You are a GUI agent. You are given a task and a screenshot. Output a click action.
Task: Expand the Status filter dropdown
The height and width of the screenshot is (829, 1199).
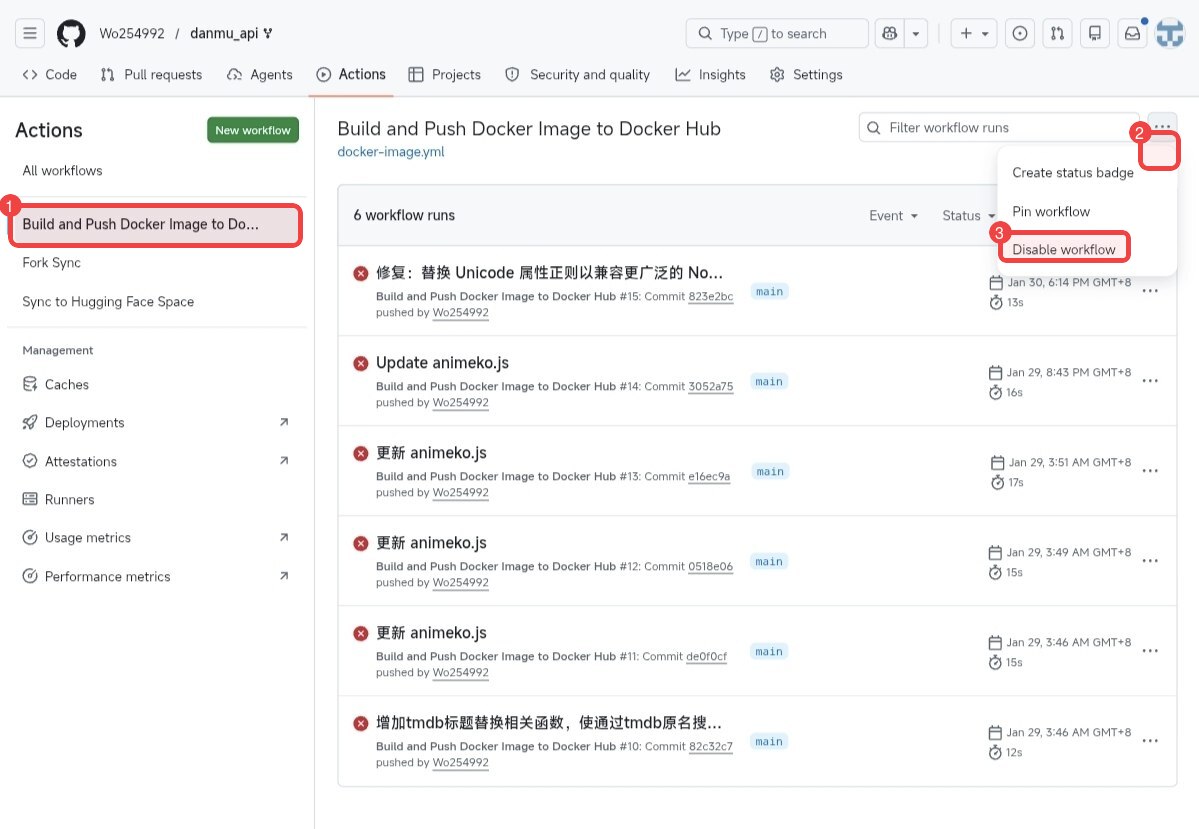tap(968, 216)
